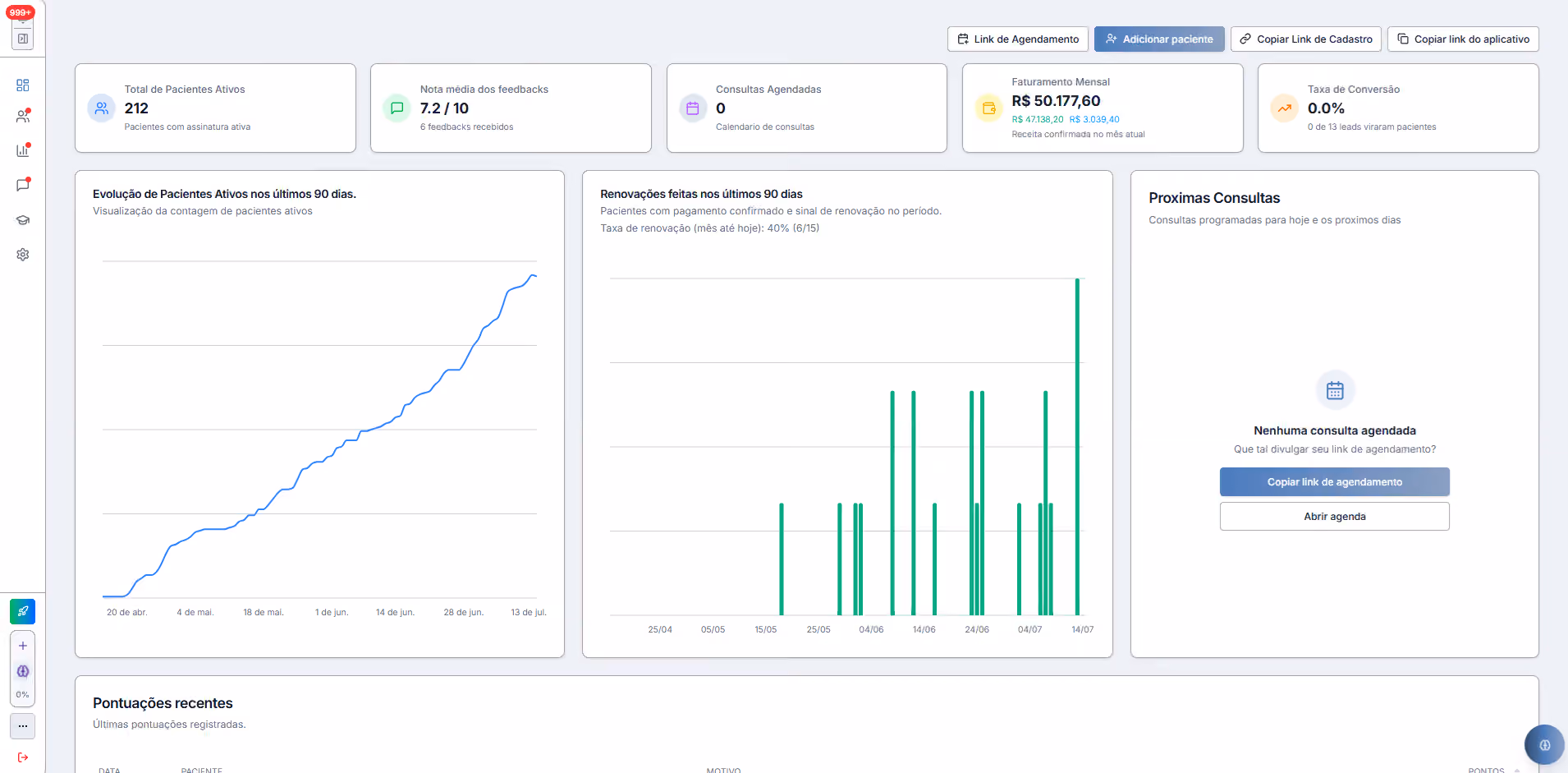Click the 13 de jul. axis label
This screenshot has height=773, width=1568.
coord(529,613)
